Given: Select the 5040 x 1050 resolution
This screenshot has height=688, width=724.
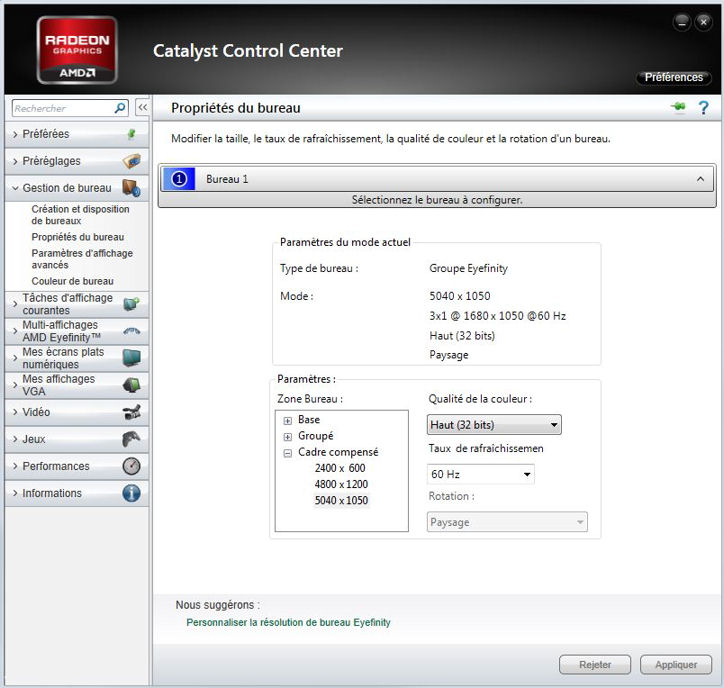Looking at the screenshot, I should [x=341, y=501].
